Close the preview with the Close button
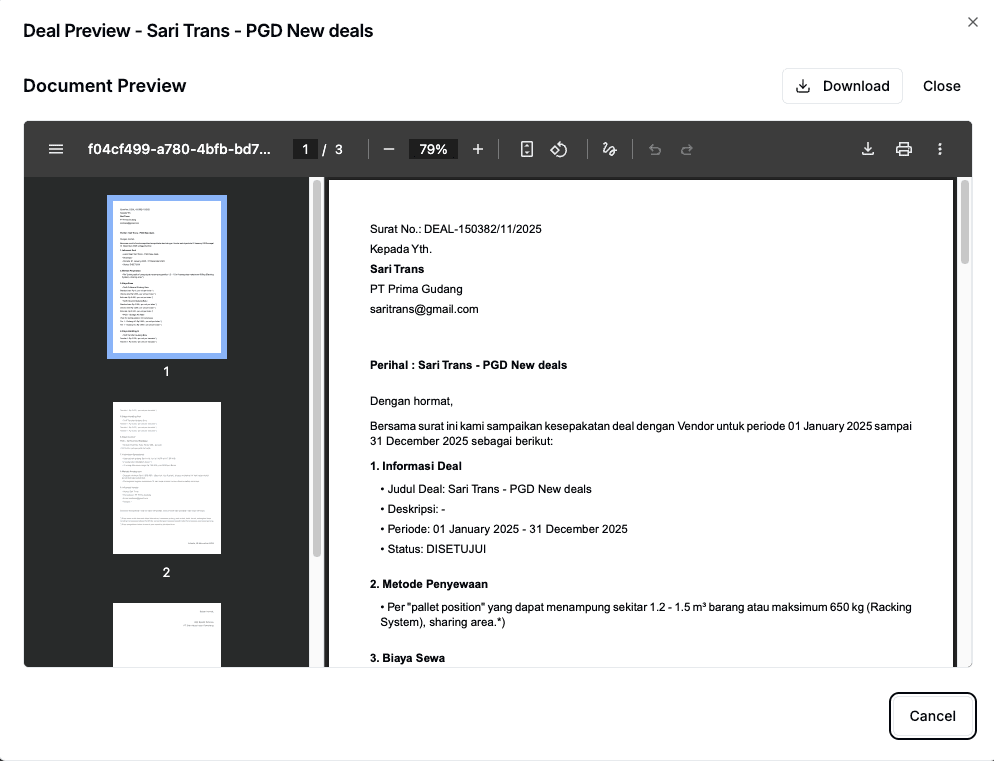The height and width of the screenshot is (761, 994). click(941, 86)
